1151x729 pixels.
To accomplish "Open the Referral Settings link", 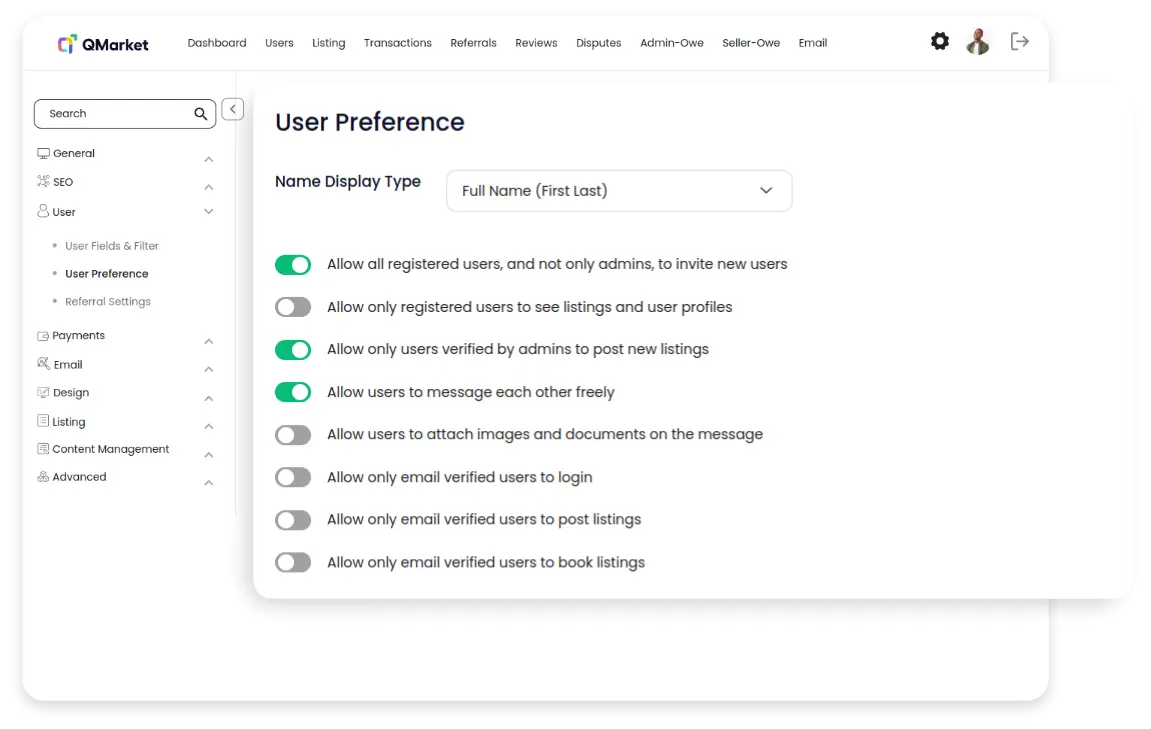I will point(108,302).
